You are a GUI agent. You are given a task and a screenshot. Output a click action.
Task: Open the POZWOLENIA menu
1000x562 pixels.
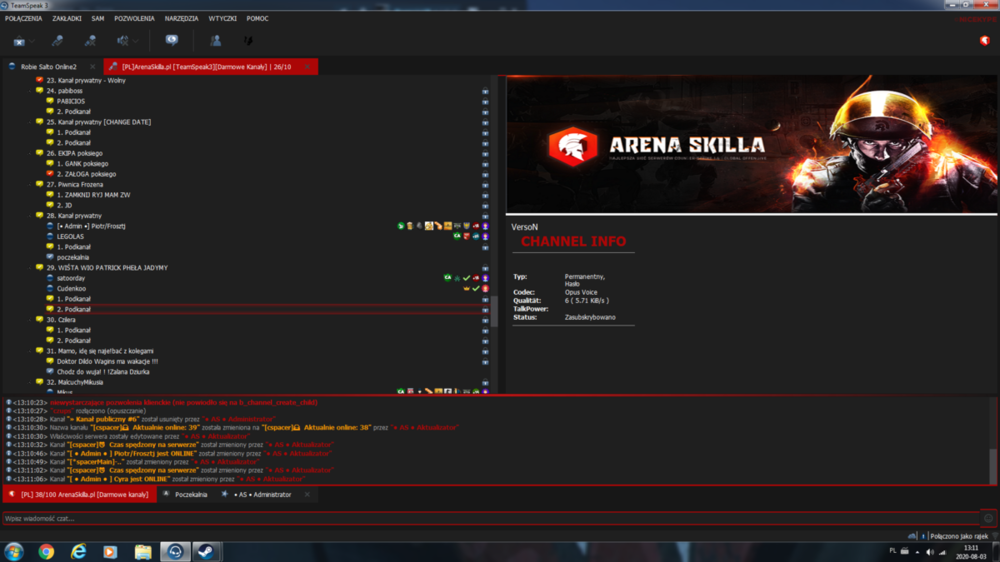coord(134,18)
